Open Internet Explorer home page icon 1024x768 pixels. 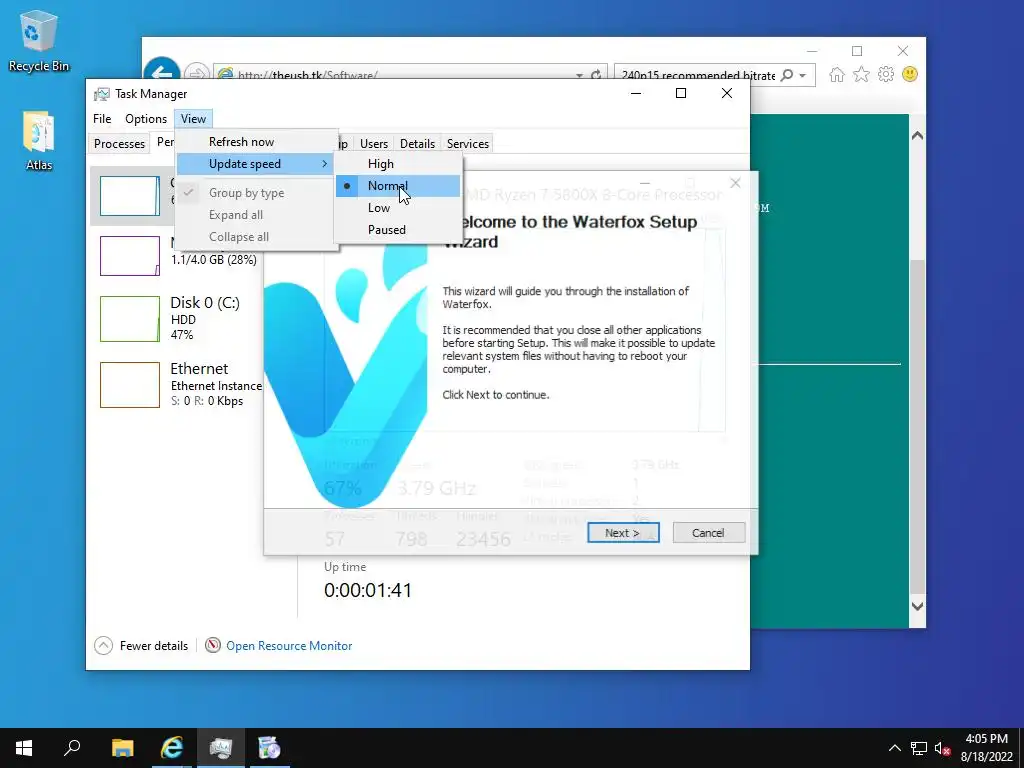pos(837,74)
